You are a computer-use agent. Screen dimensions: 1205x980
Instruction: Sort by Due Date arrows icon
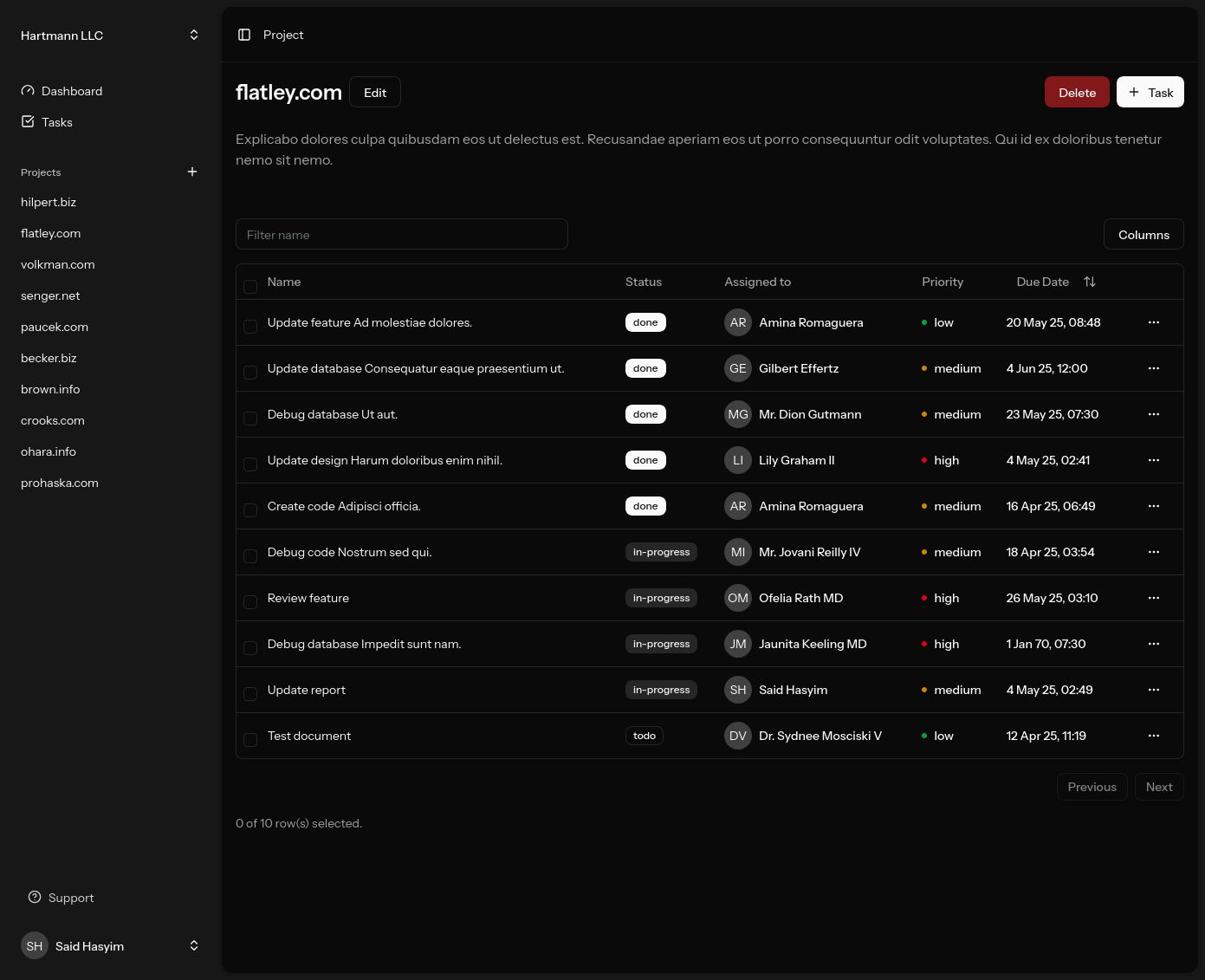tap(1090, 282)
